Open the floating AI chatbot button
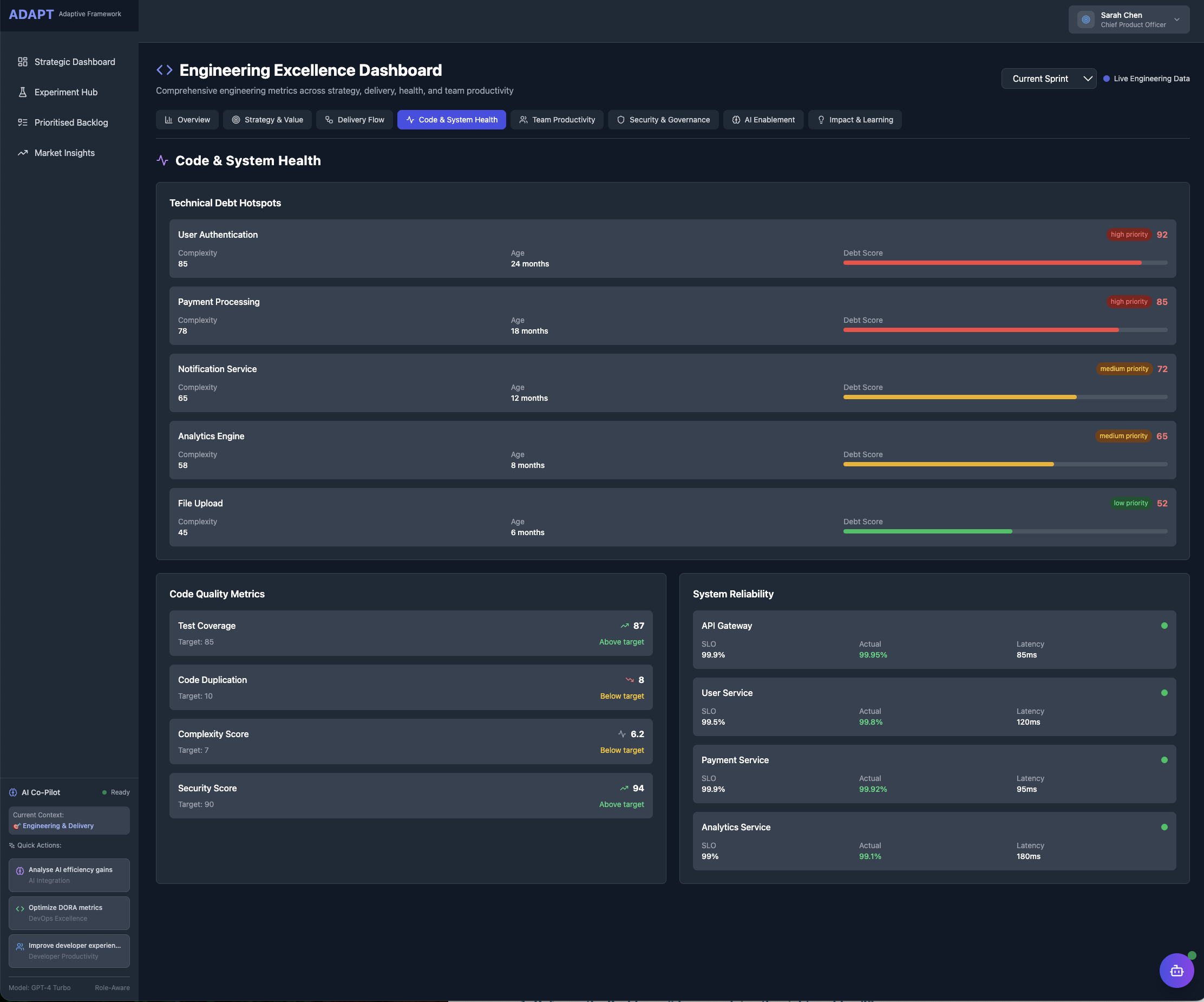 click(x=1176, y=970)
